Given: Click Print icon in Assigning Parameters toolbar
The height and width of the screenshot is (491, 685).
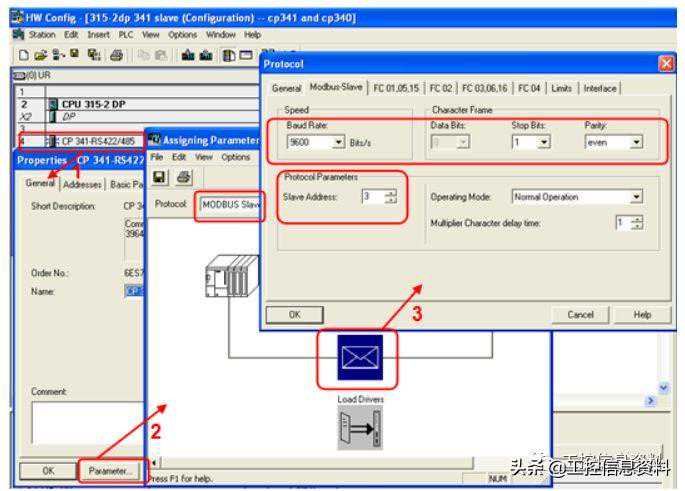Looking at the screenshot, I should click(x=183, y=177).
